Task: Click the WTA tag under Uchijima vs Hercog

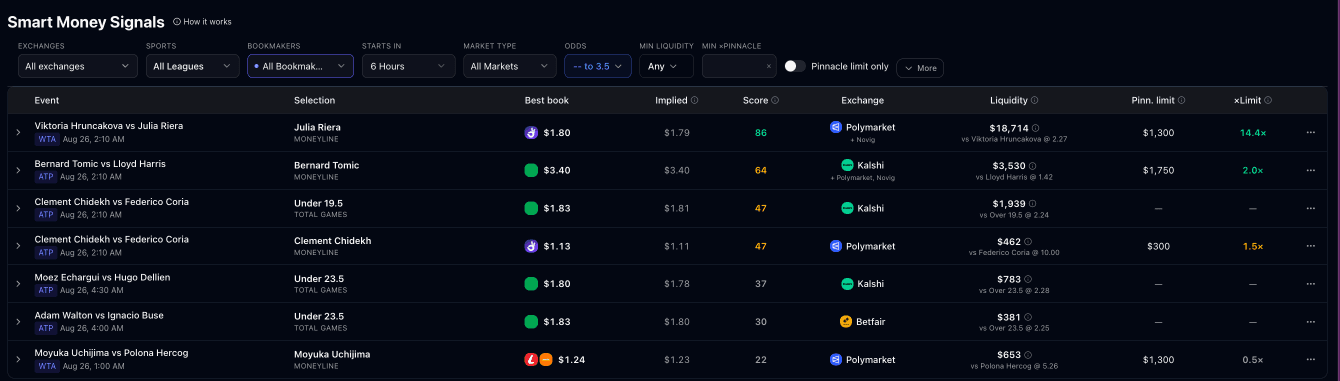Action: [x=46, y=366]
